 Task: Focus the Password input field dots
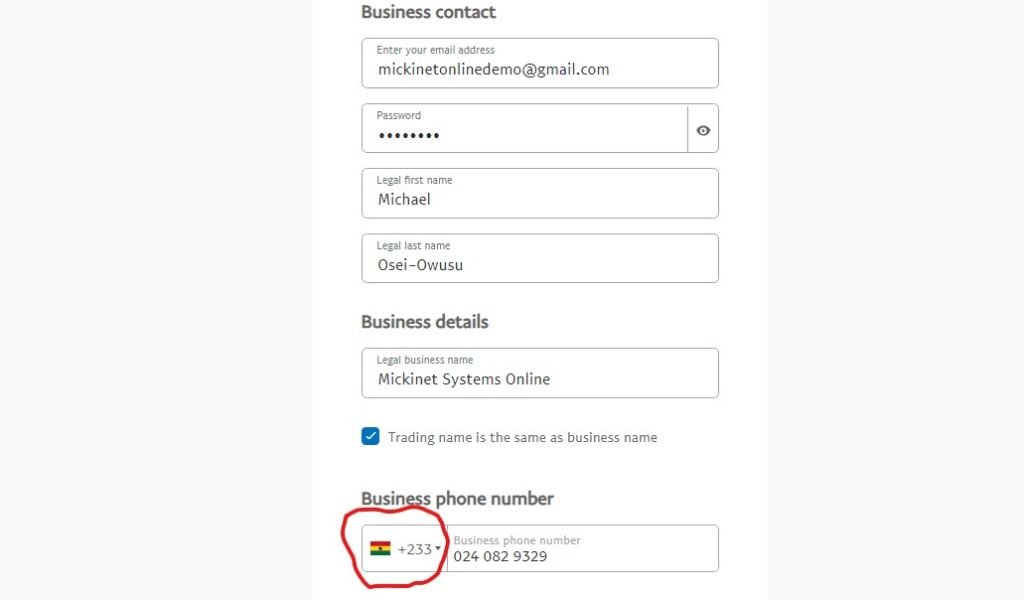point(409,136)
